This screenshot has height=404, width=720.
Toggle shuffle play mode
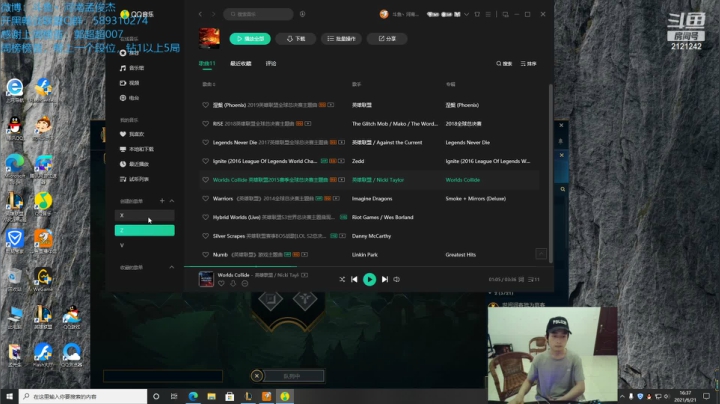click(x=342, y=279)
